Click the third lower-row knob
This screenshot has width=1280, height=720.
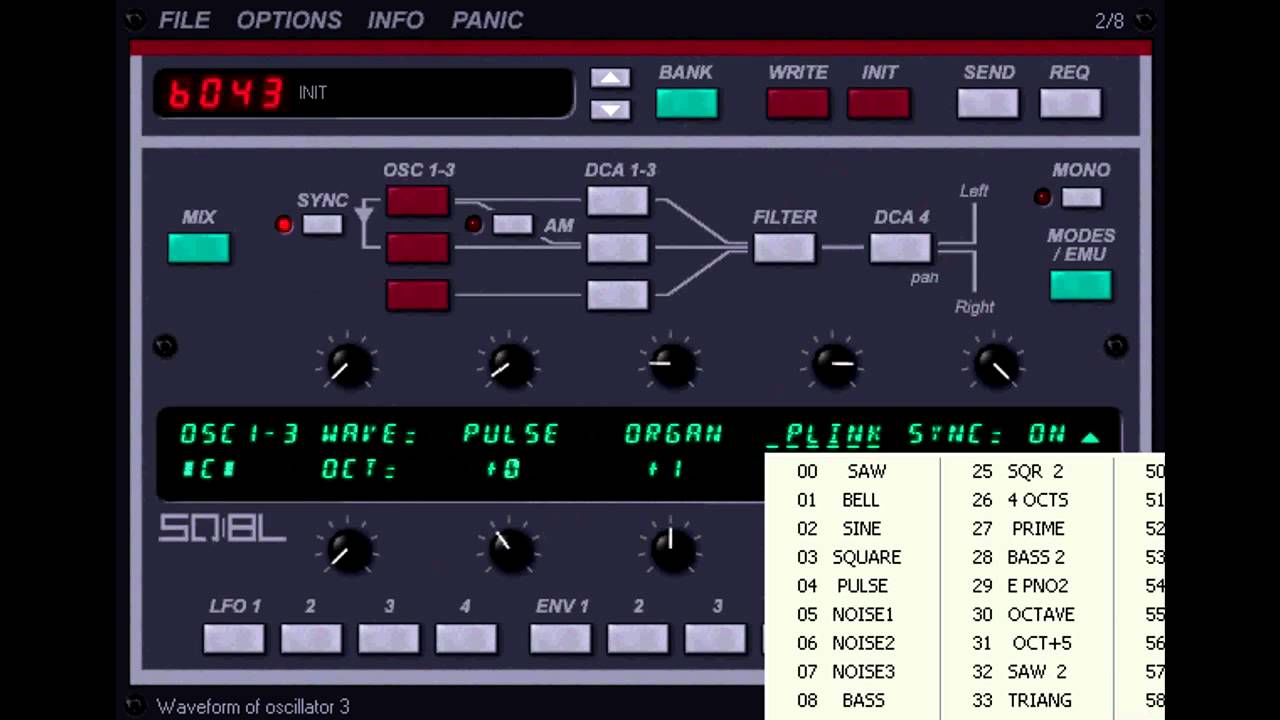pos(671,551)
